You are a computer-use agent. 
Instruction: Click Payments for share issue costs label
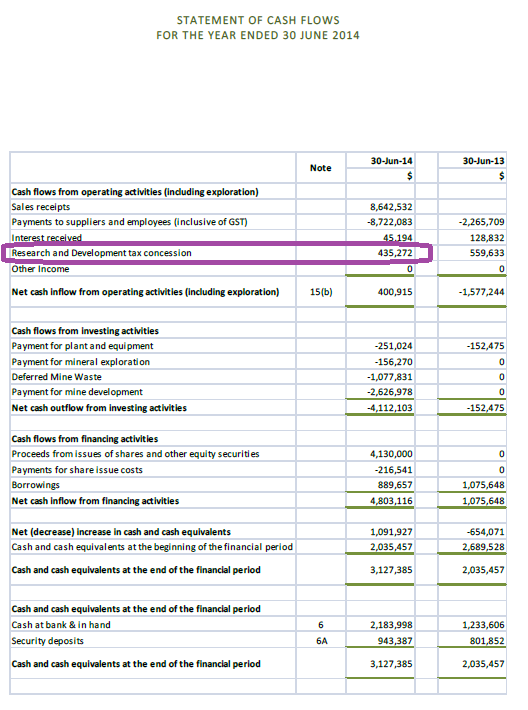click(77, 470)
